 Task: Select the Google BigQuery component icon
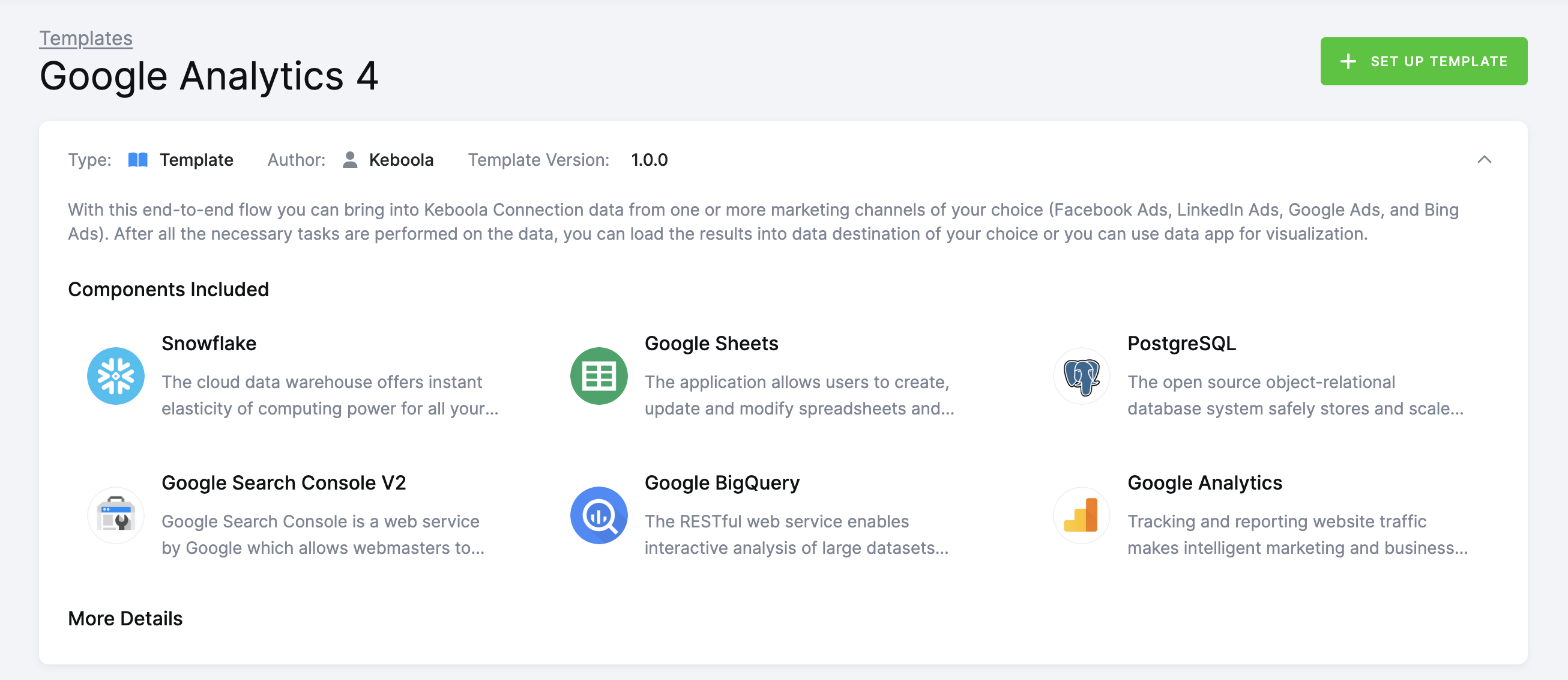pos(599,515)
